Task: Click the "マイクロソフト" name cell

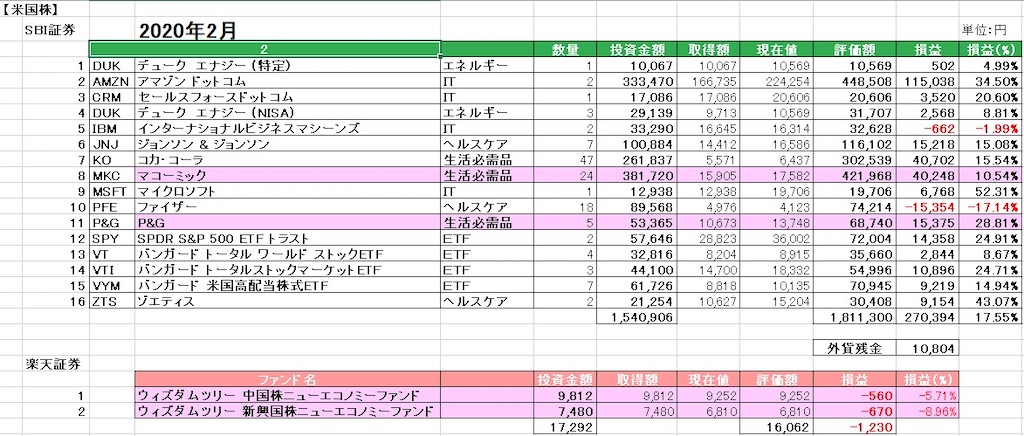Action: pyautogui.click(x=287, y=191)
